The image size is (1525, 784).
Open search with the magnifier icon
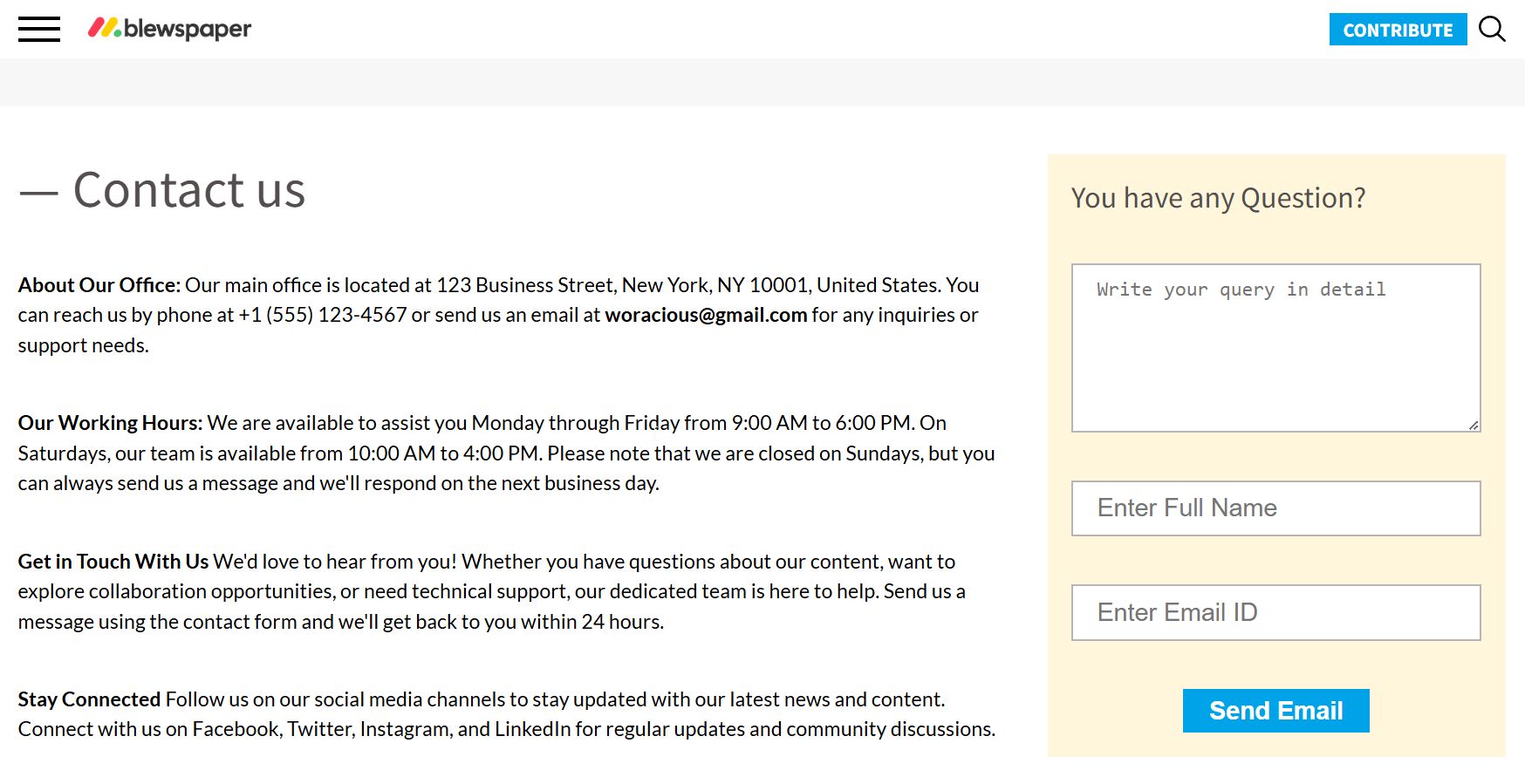(x=1492, y=30)
